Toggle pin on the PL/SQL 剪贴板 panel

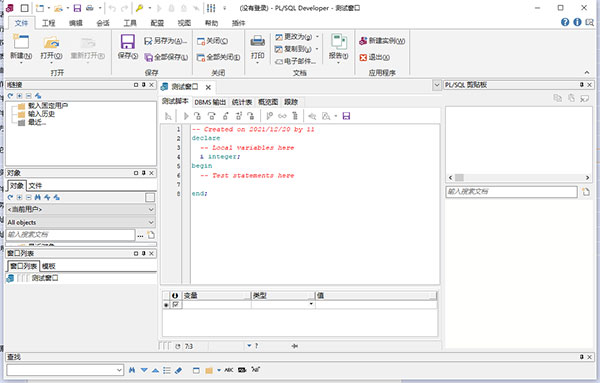click(x=582, y=85)
